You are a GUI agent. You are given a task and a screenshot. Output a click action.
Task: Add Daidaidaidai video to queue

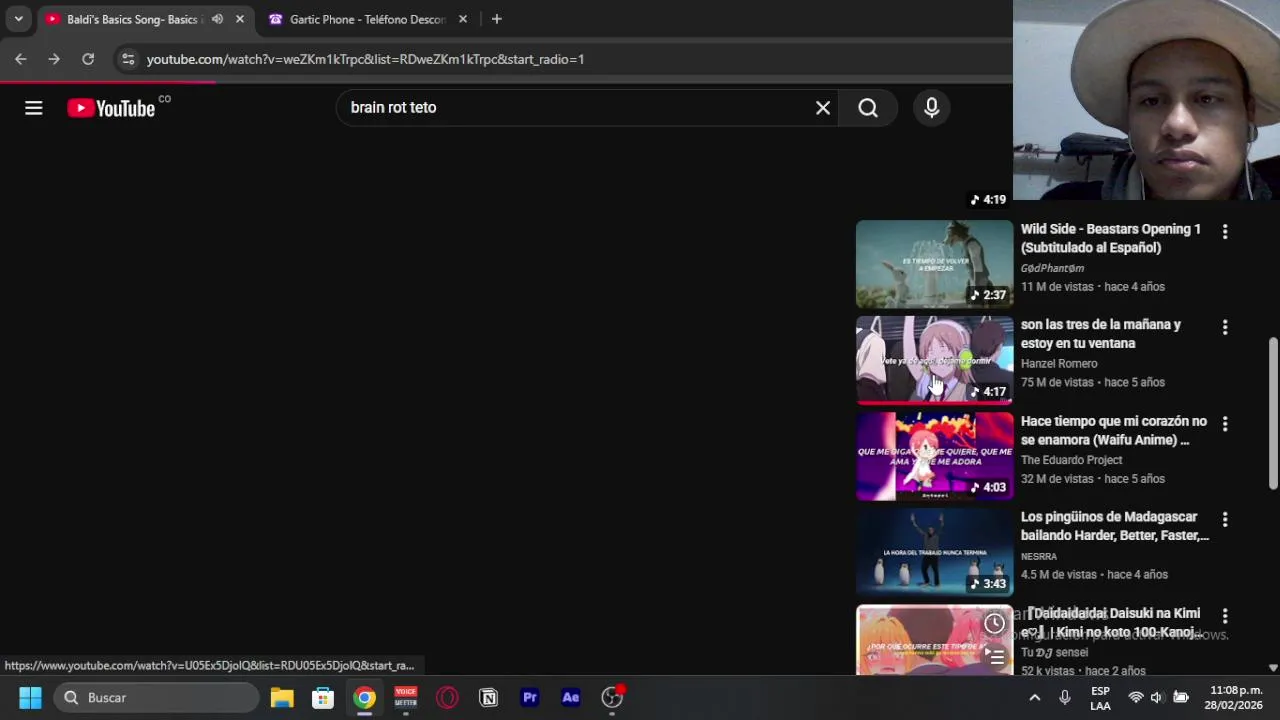click(994, 657)
